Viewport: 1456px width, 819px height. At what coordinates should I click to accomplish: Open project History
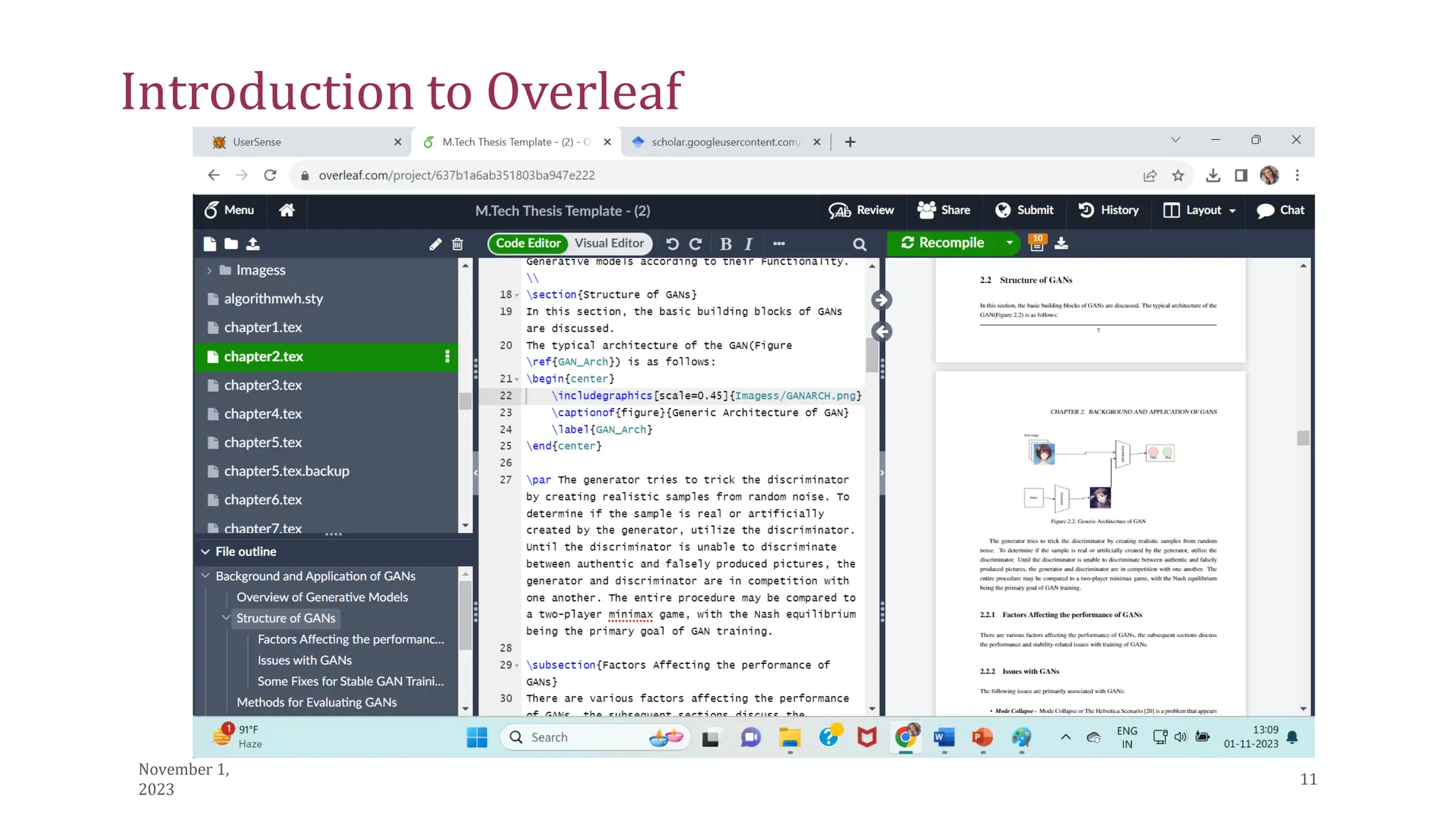point(1108,210)
